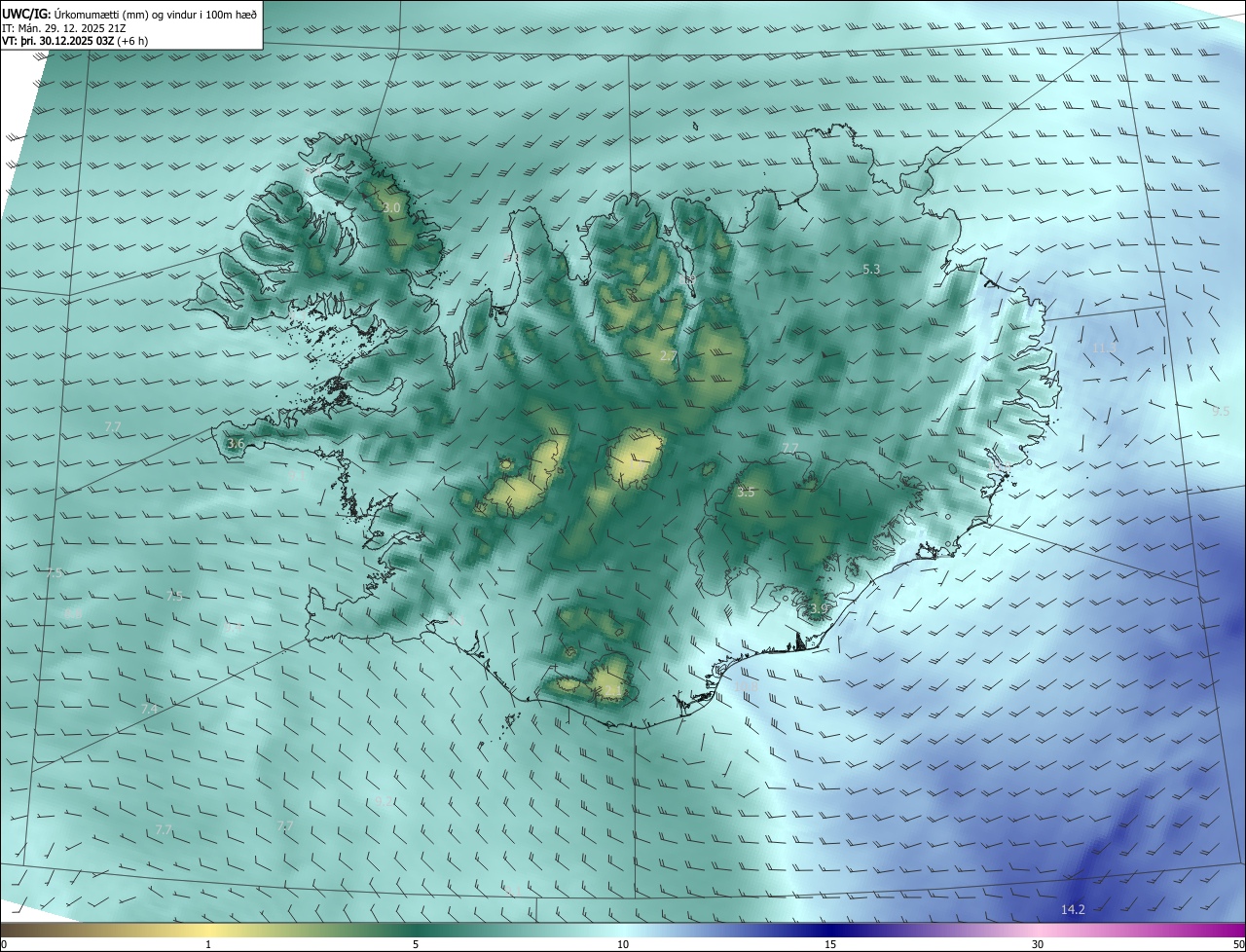
Task: Click the 7.4 value label southwest of Iceland
Action: tap(149, 710)
